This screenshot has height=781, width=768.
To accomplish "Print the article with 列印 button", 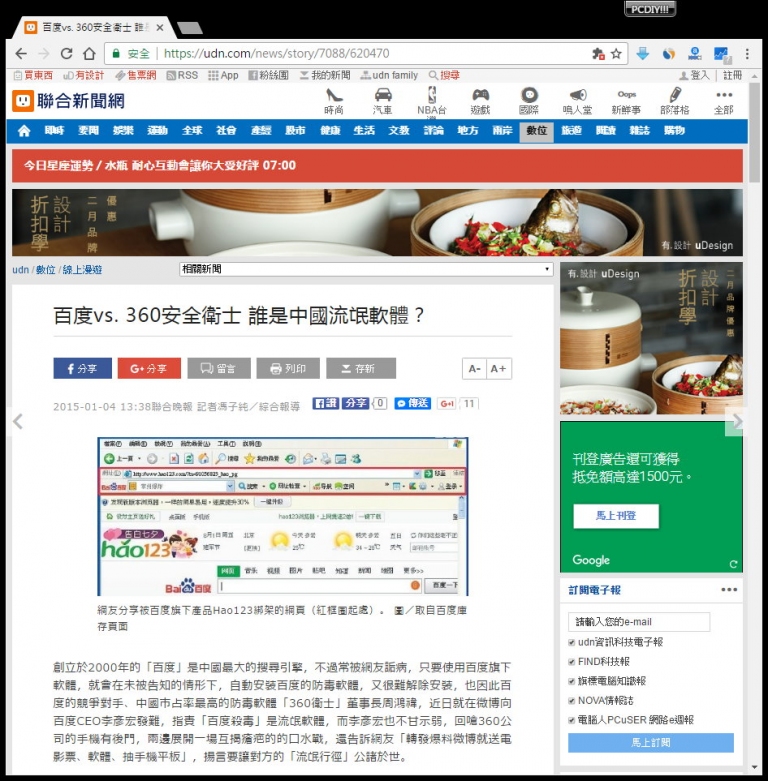I will tap(288, 369).
